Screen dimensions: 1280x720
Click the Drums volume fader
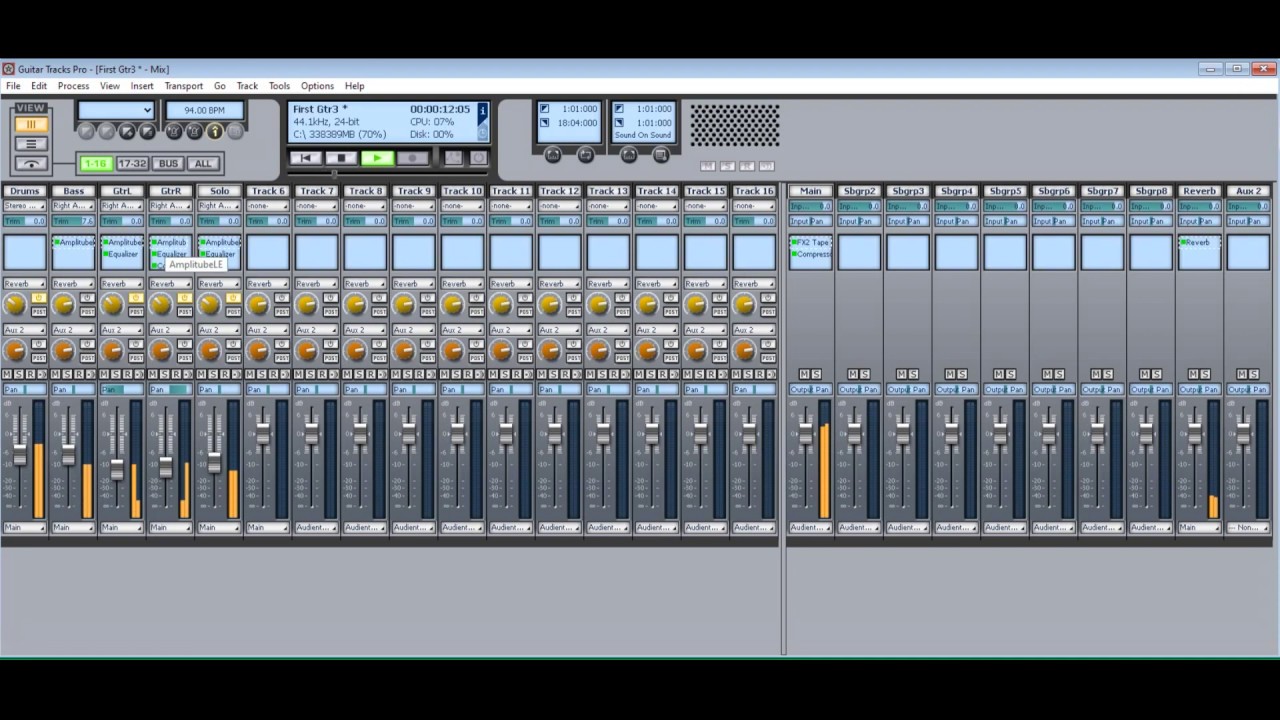(20, 454)
